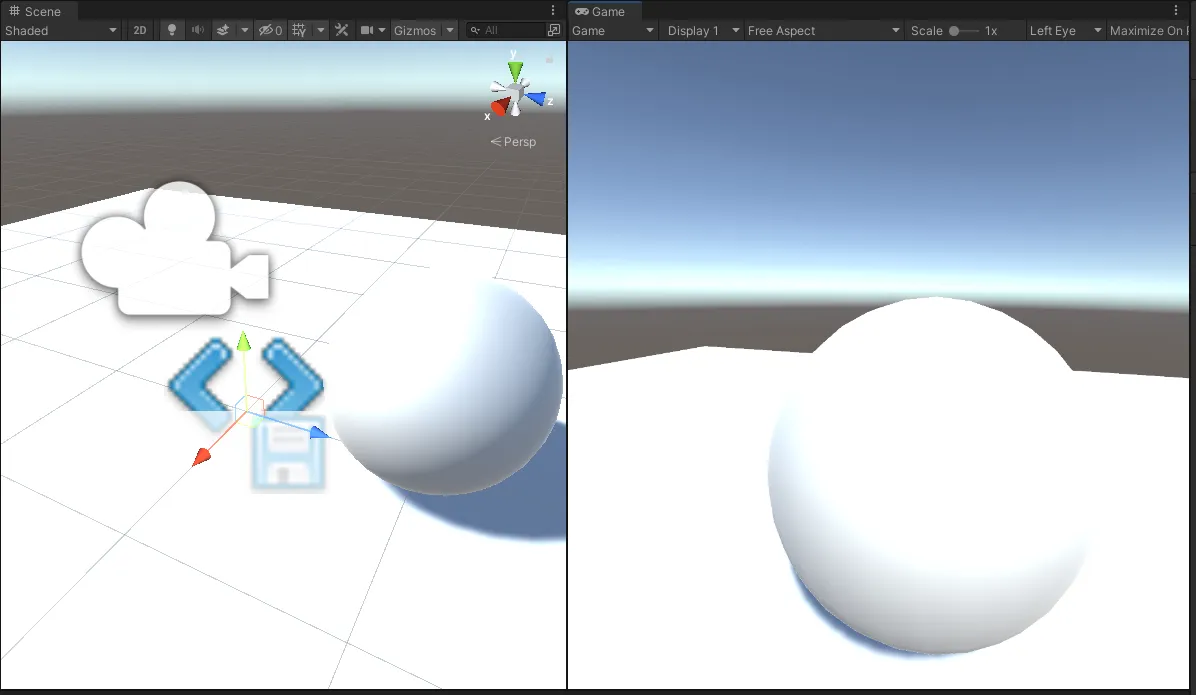The height and width of the screenshot is (695, 1196).
Task: Expand the Free Aspect ratio dropdown
Action: point(824,30)
